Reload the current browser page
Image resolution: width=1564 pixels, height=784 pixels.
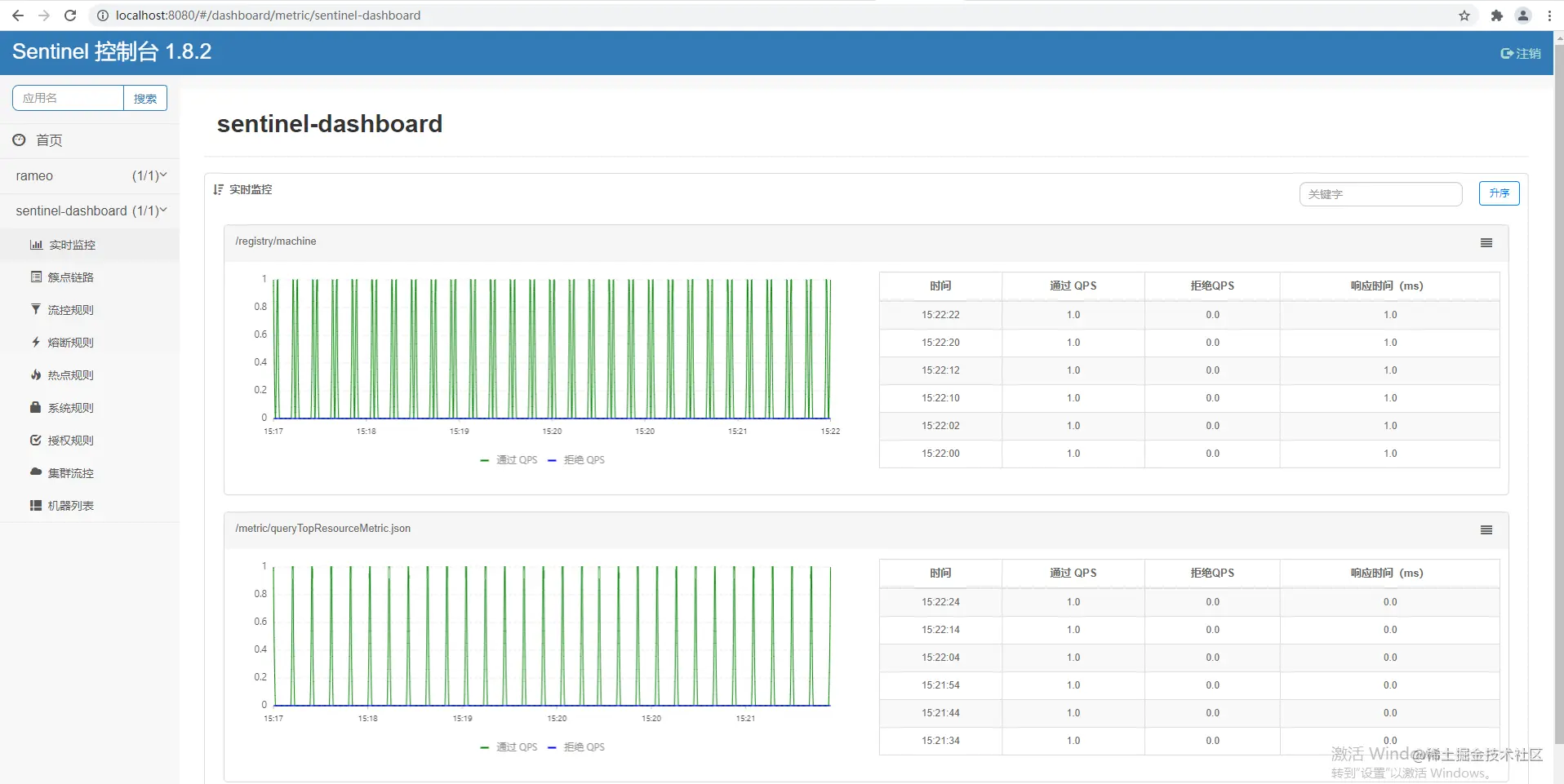[x=70, y=16]
